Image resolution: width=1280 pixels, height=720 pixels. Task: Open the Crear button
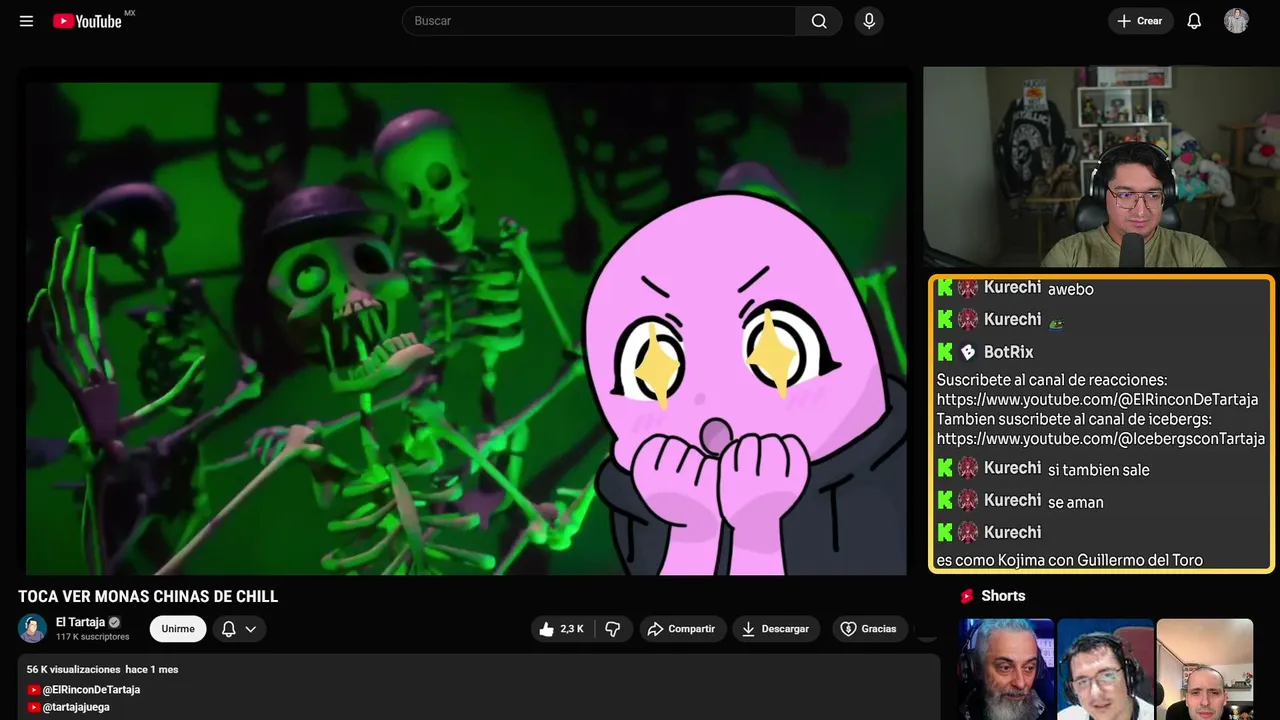1140,21
